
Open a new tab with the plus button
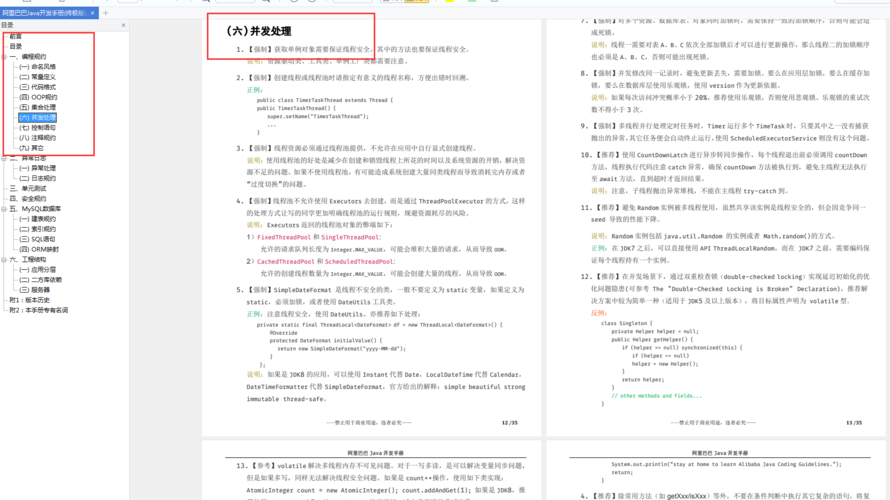point(106,13)
